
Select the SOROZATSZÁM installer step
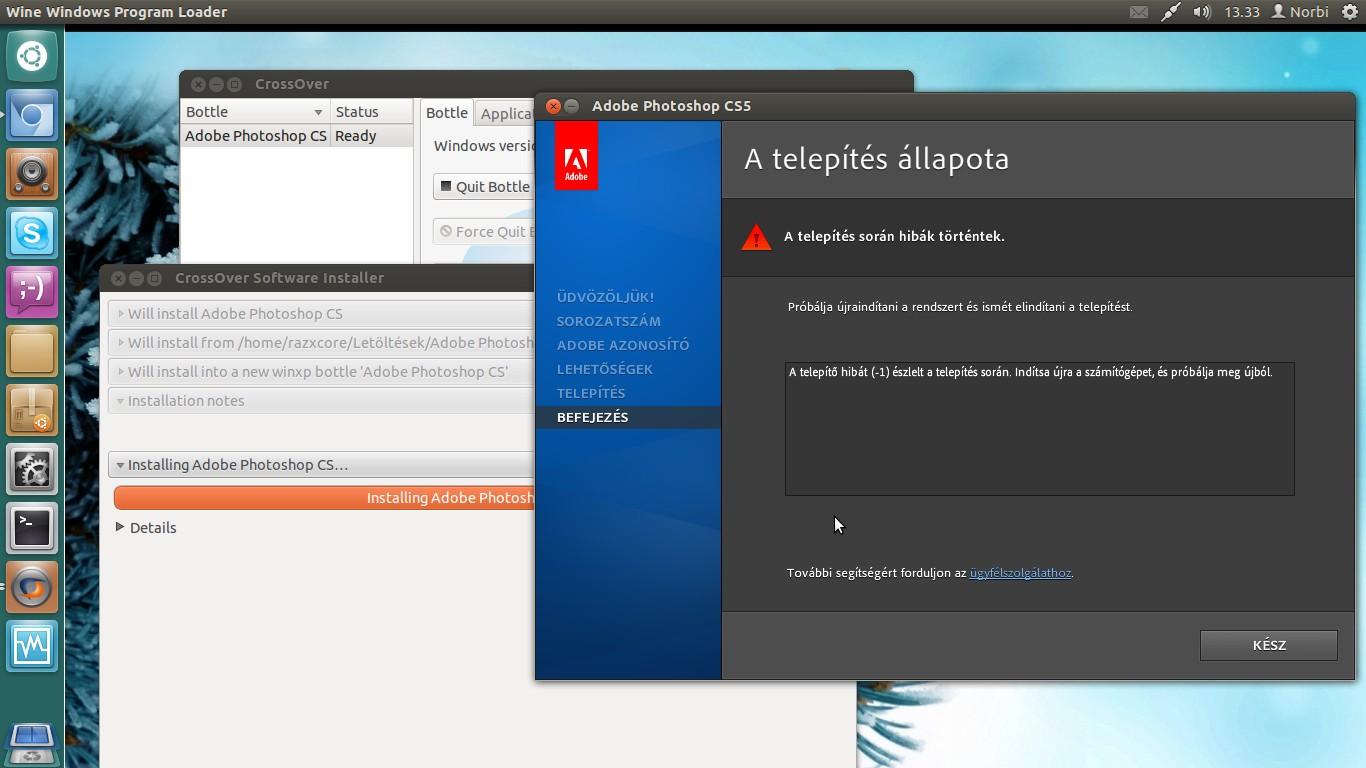point(608,321)
